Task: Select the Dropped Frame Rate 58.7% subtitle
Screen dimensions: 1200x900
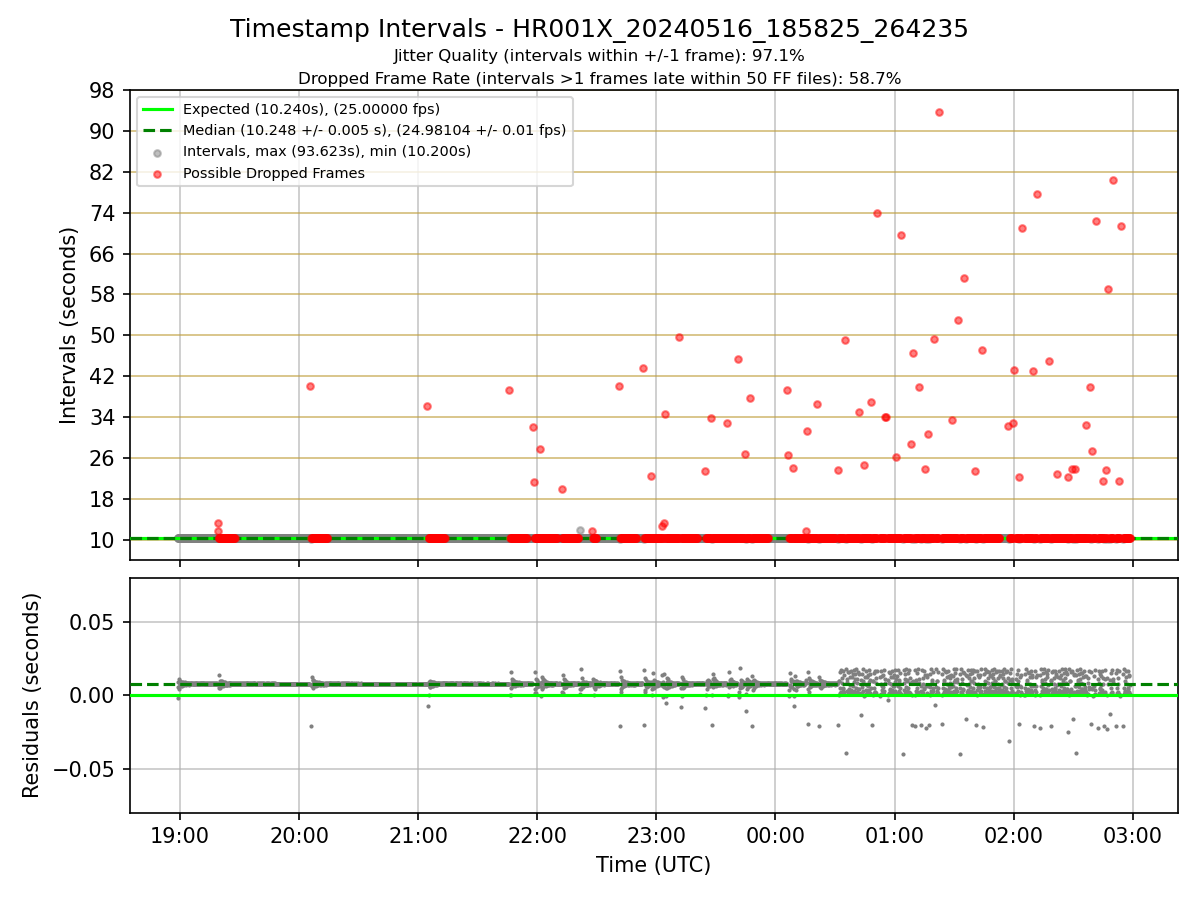Action: coord(599,78)
